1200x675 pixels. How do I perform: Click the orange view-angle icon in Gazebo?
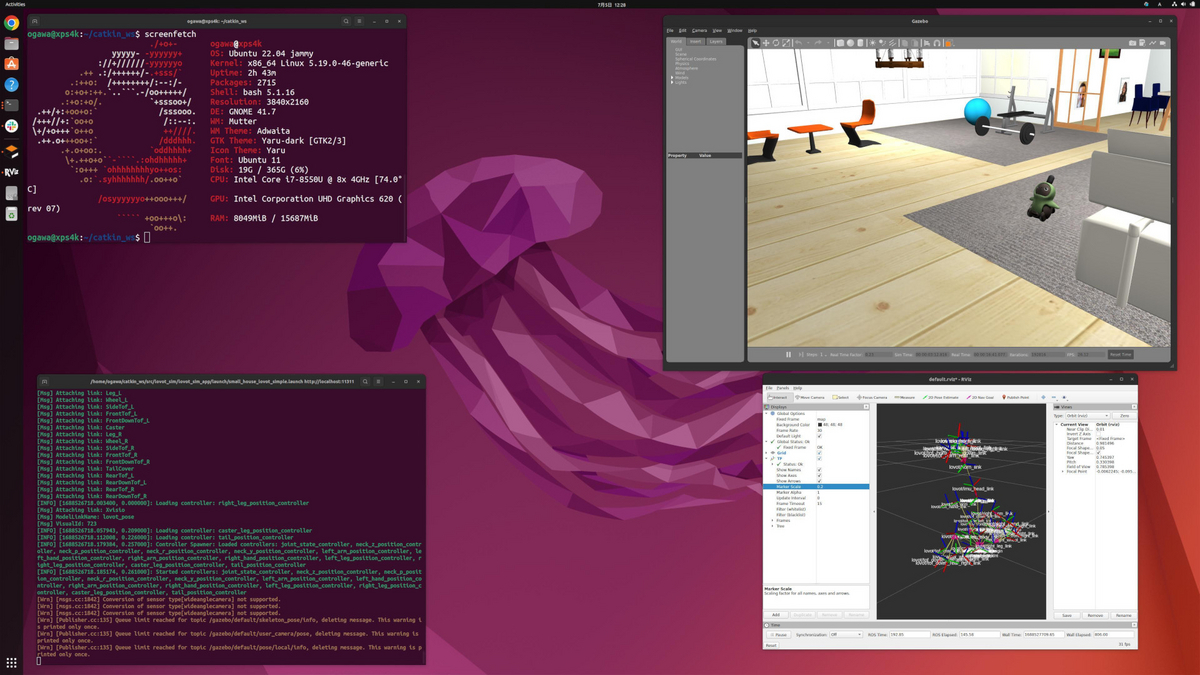[x=948, y=43]
